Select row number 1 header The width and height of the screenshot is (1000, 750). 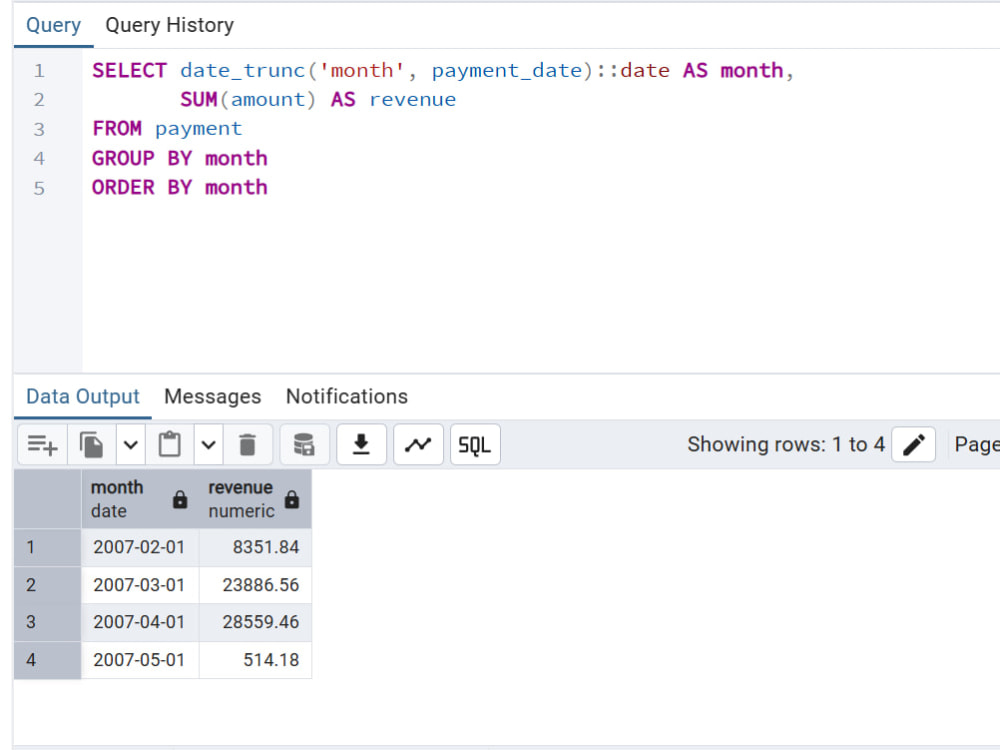click(48, 547)
